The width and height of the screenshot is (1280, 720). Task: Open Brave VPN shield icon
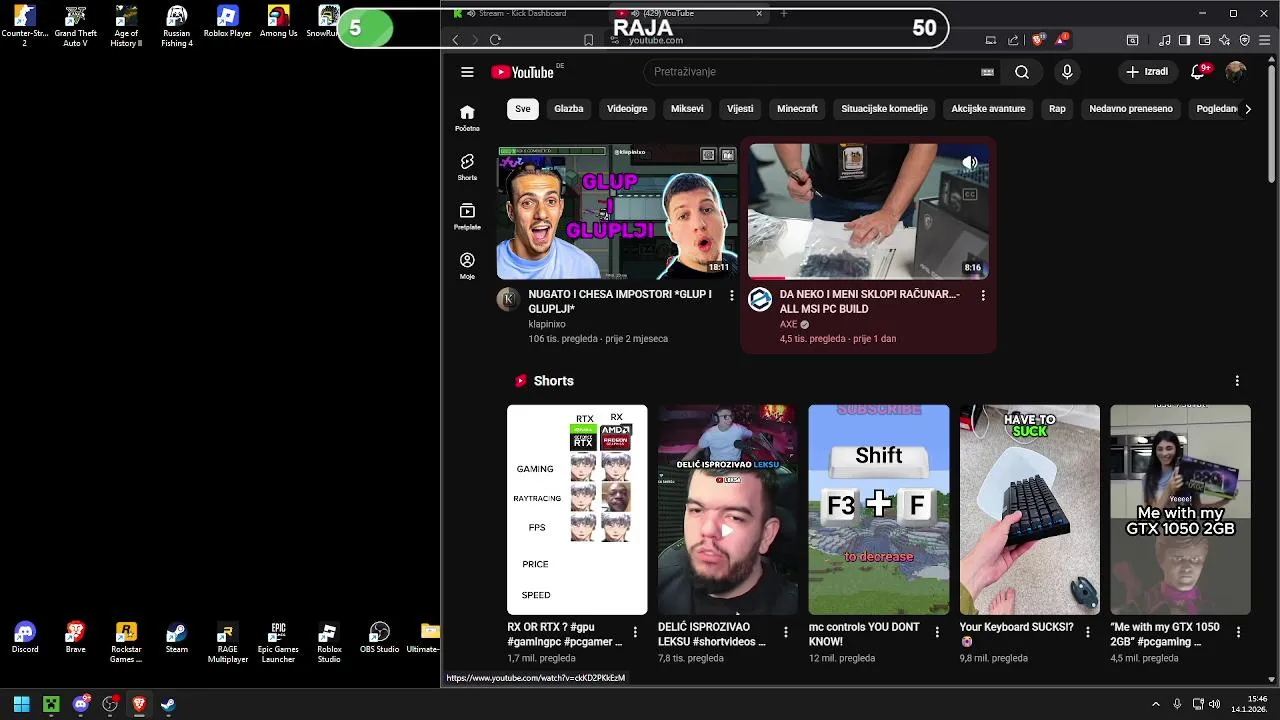point(1245,40)
